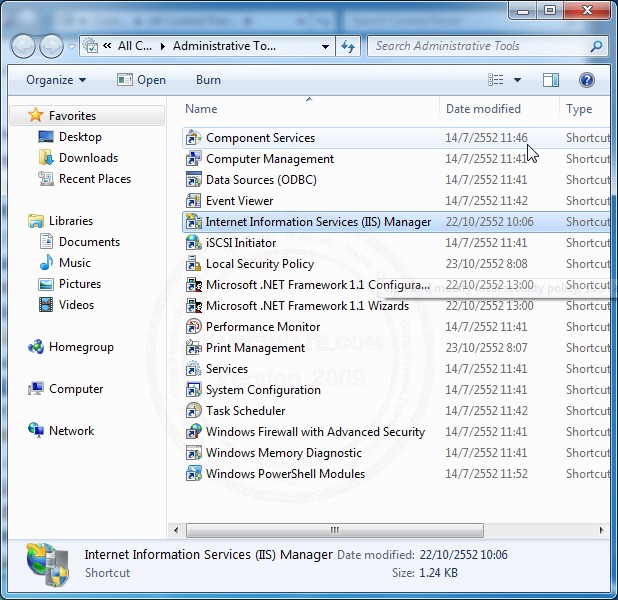Select the Task Scheduler icon
Screen dimensions: 618x600
[194, 411]
